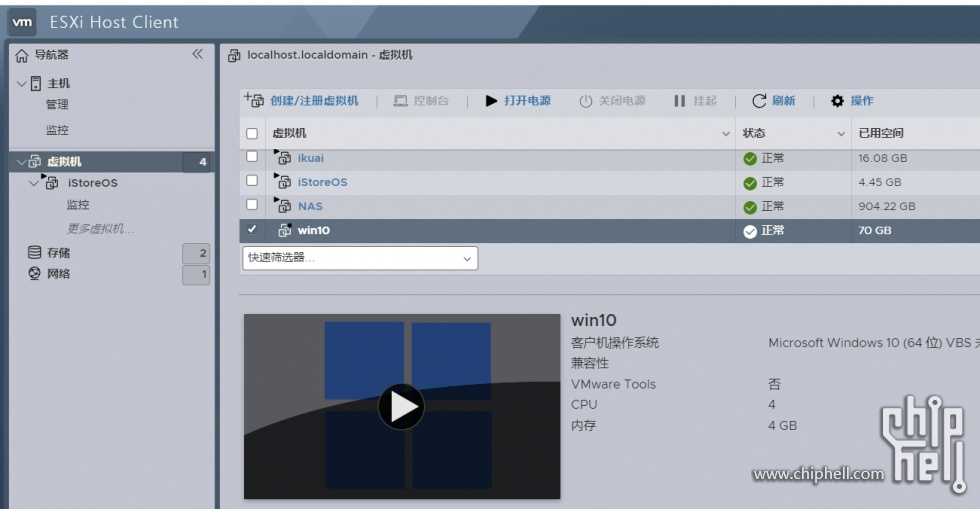This screenshot has height=509, width=980.
Task: Click the iStoreOS VM icon in the table
Action: point(283,181)
